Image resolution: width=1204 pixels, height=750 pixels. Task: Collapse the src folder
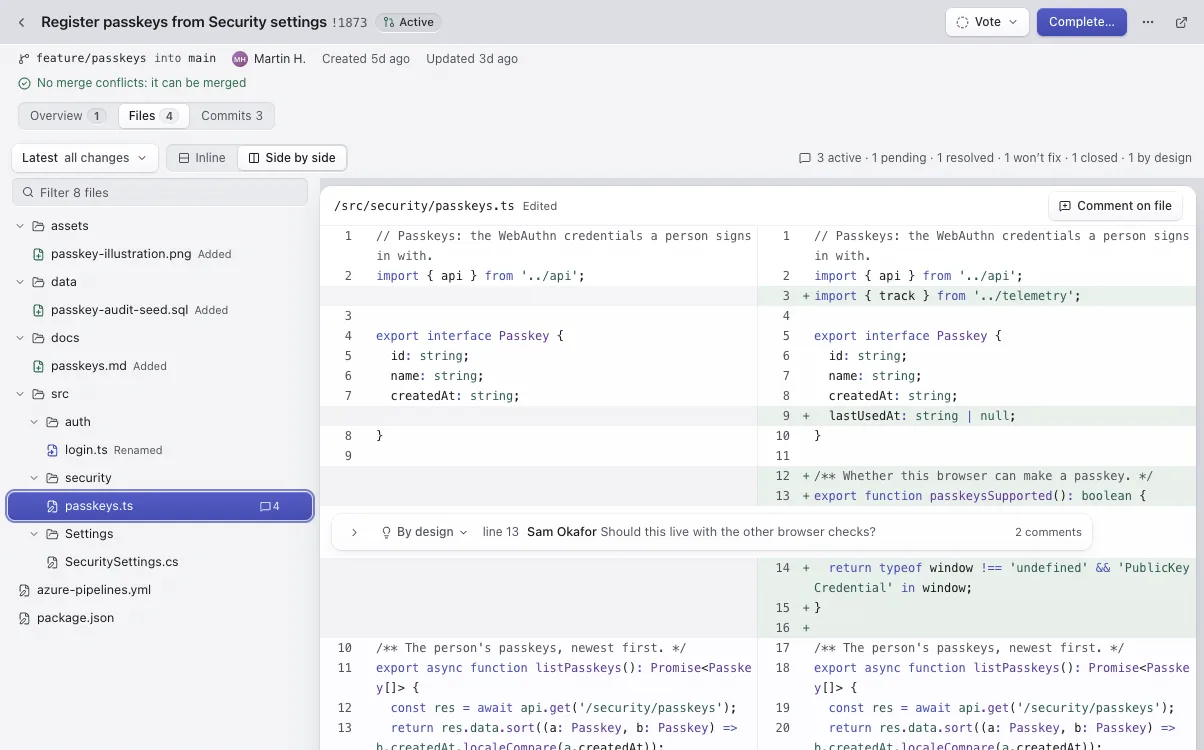coord(20,394)
